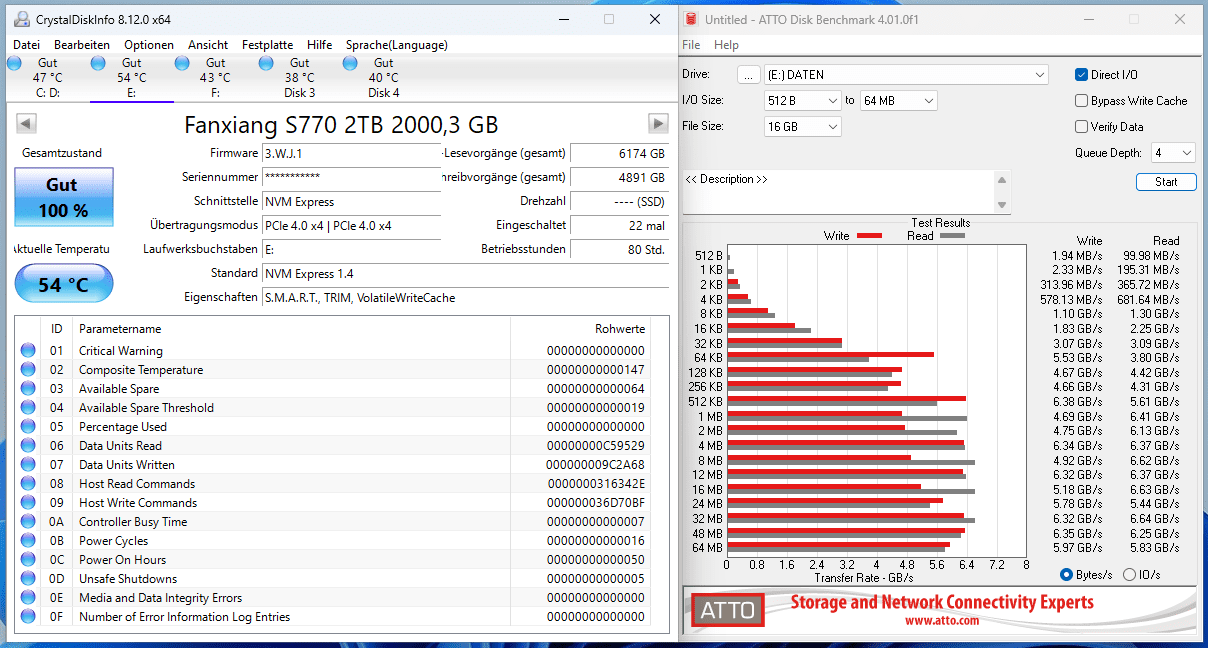Image resolution: width=1208 pixels, height=648 pixels.
Task: Click the status dot for Error Information Log Entries
Action: click(x=28, y=616)
